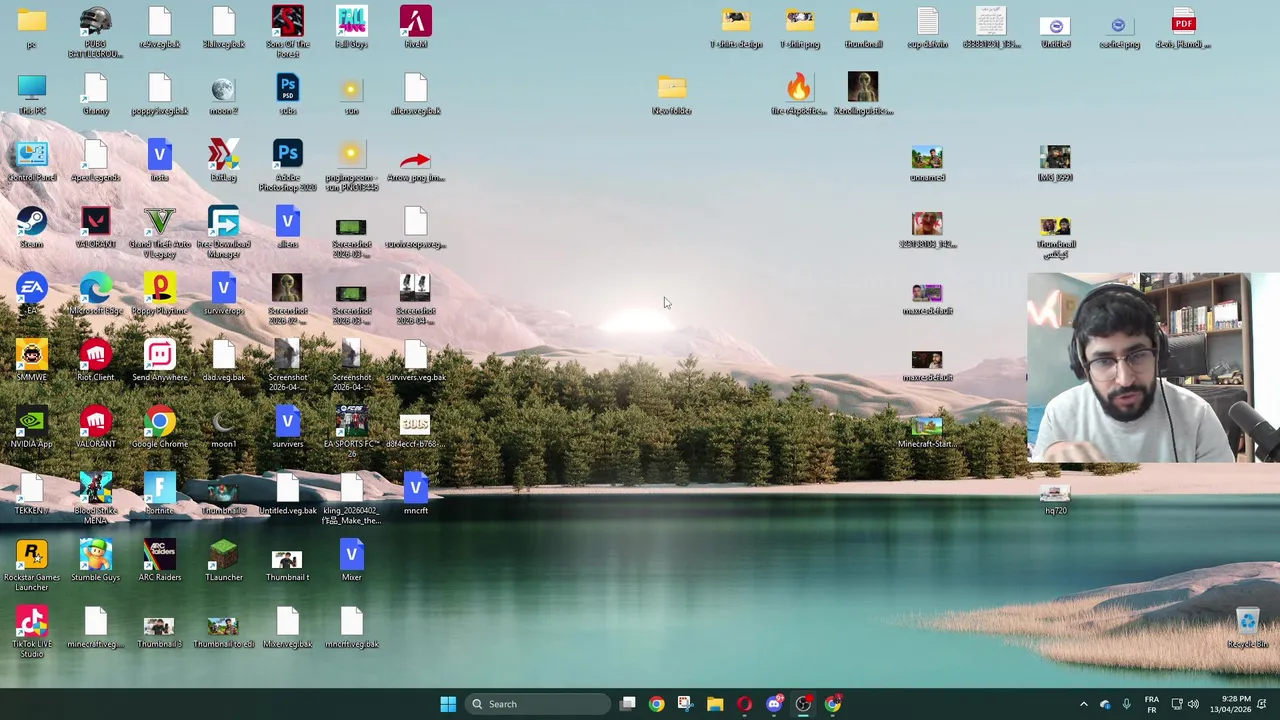This screenshot has width=1280, height=720.
Task: Click the taskbar Search box
Action: click(x=539, y=704)
